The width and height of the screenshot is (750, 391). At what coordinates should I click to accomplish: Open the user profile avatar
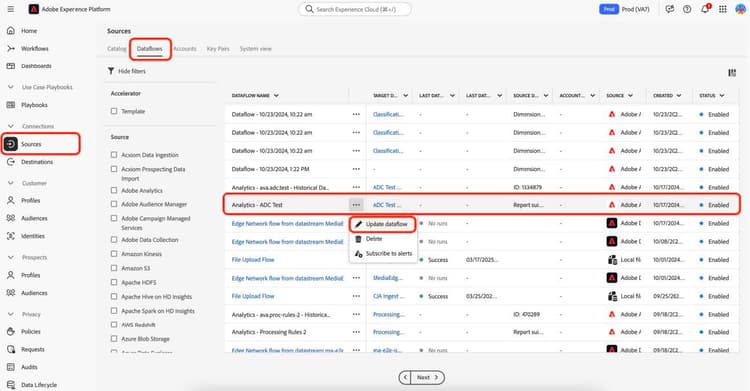pos(740,9)
